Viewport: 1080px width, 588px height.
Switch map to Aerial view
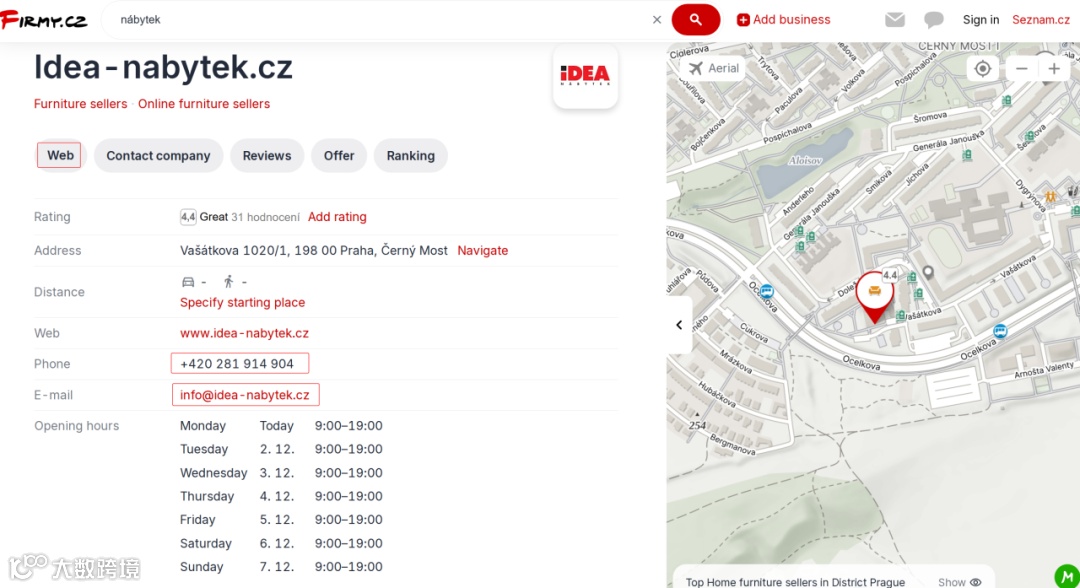click(x=714, y=68)
